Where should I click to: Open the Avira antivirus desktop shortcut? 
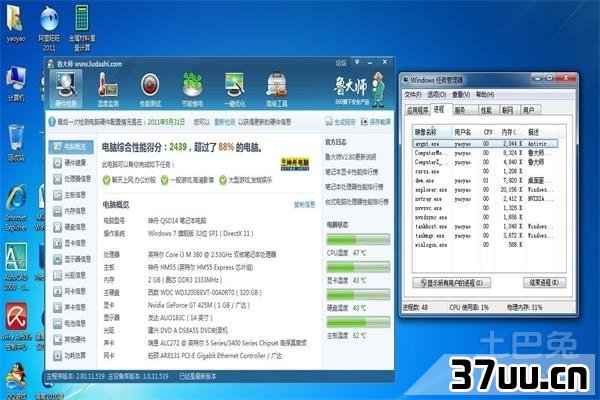tap(16, 327)
